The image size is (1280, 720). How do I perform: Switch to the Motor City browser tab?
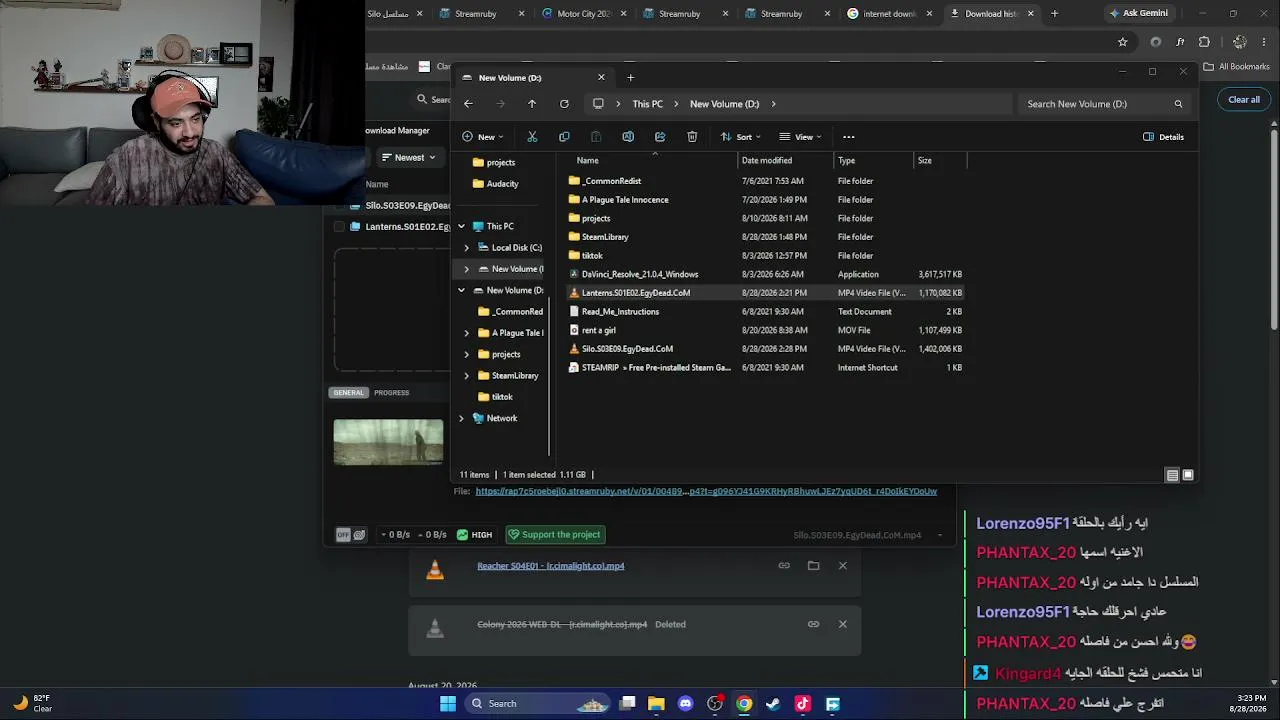(584, 14)
